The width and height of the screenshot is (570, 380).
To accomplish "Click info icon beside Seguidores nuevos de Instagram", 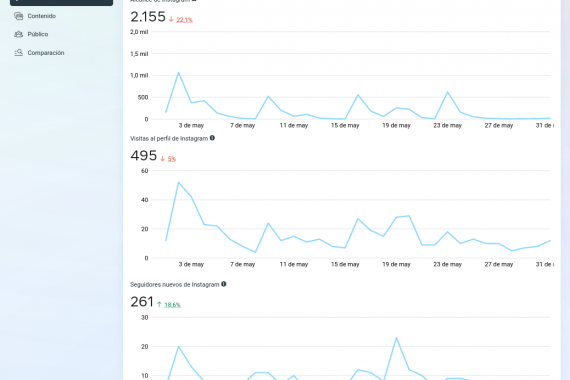I will 224,284.
